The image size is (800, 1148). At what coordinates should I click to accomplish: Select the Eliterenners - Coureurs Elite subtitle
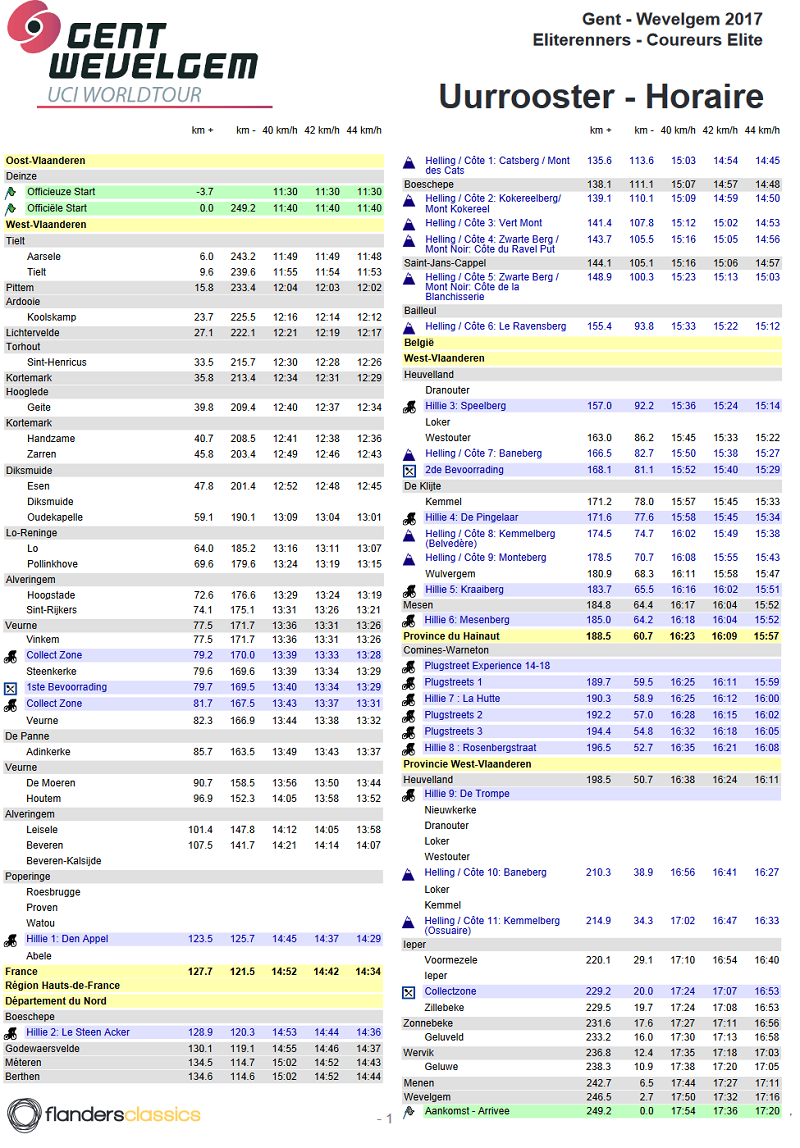click(648, 40)
